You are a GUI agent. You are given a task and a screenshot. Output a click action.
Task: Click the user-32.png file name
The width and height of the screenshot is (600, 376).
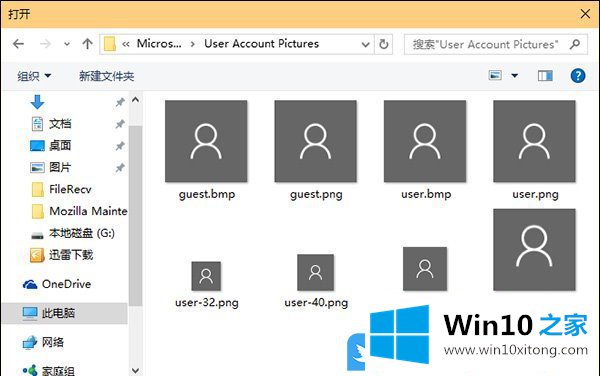tap(207, 303)
